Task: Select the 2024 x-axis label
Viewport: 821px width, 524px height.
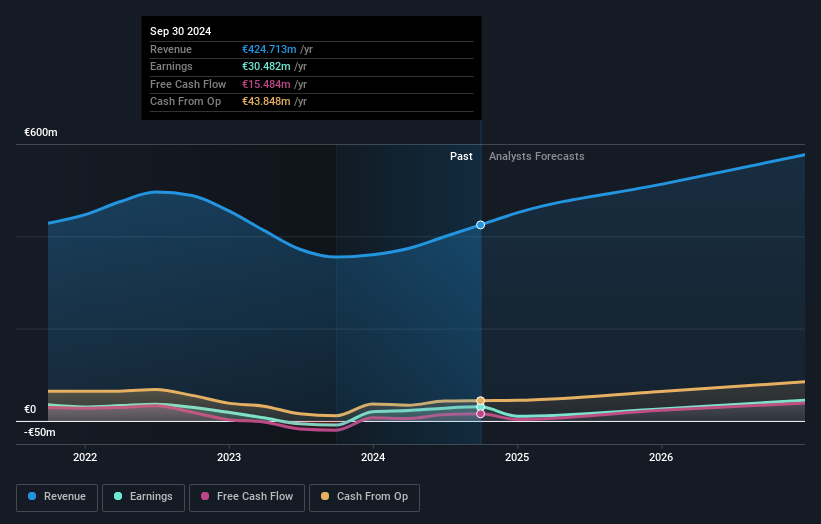Action: 373,458
